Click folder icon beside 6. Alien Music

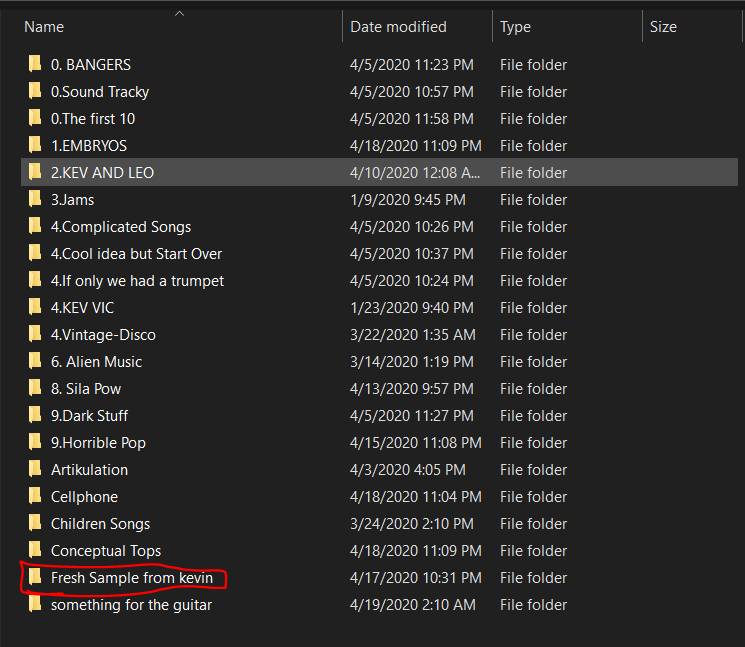click(x=35, y=362)
